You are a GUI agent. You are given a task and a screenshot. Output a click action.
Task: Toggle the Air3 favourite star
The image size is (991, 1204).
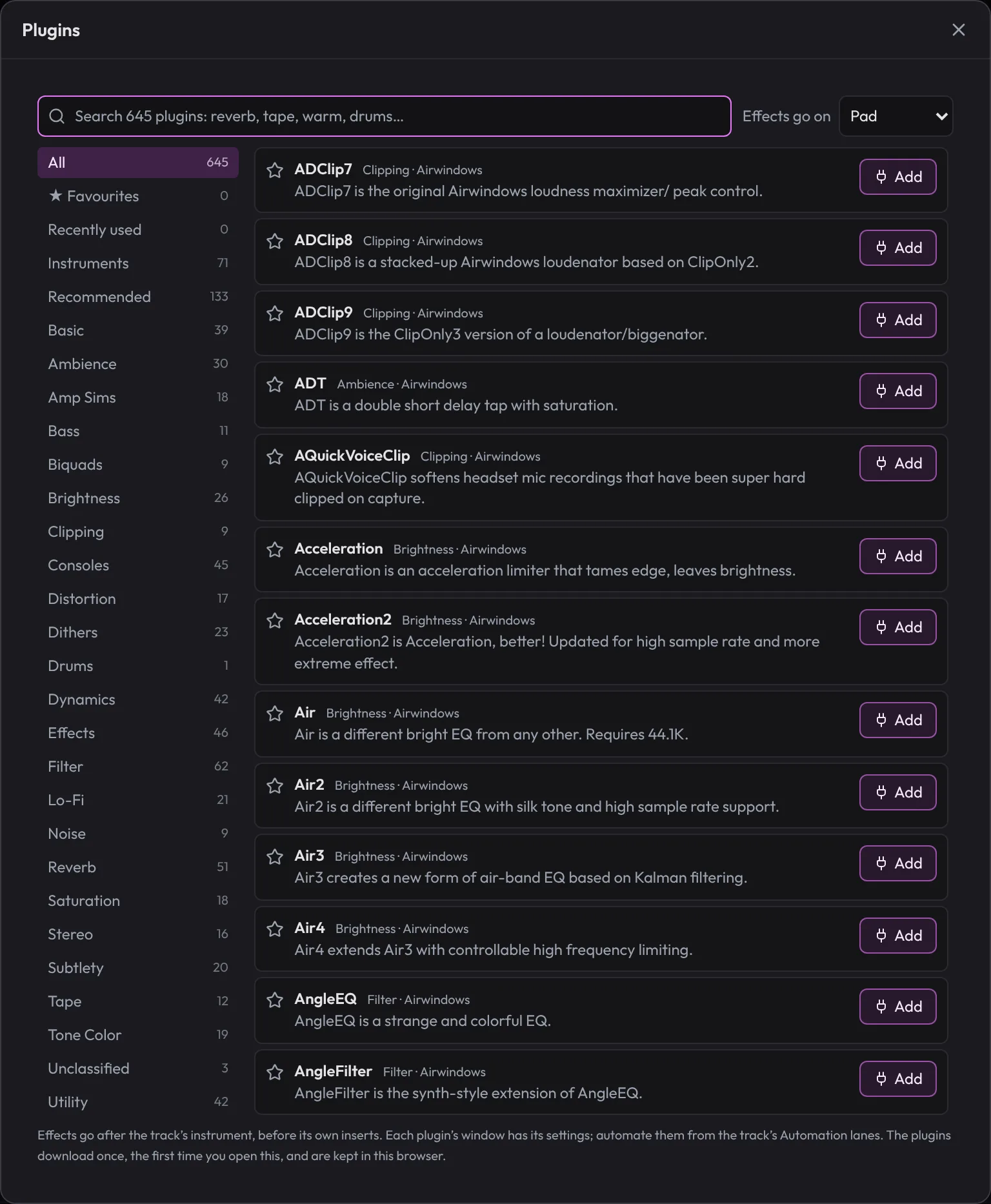275,857
